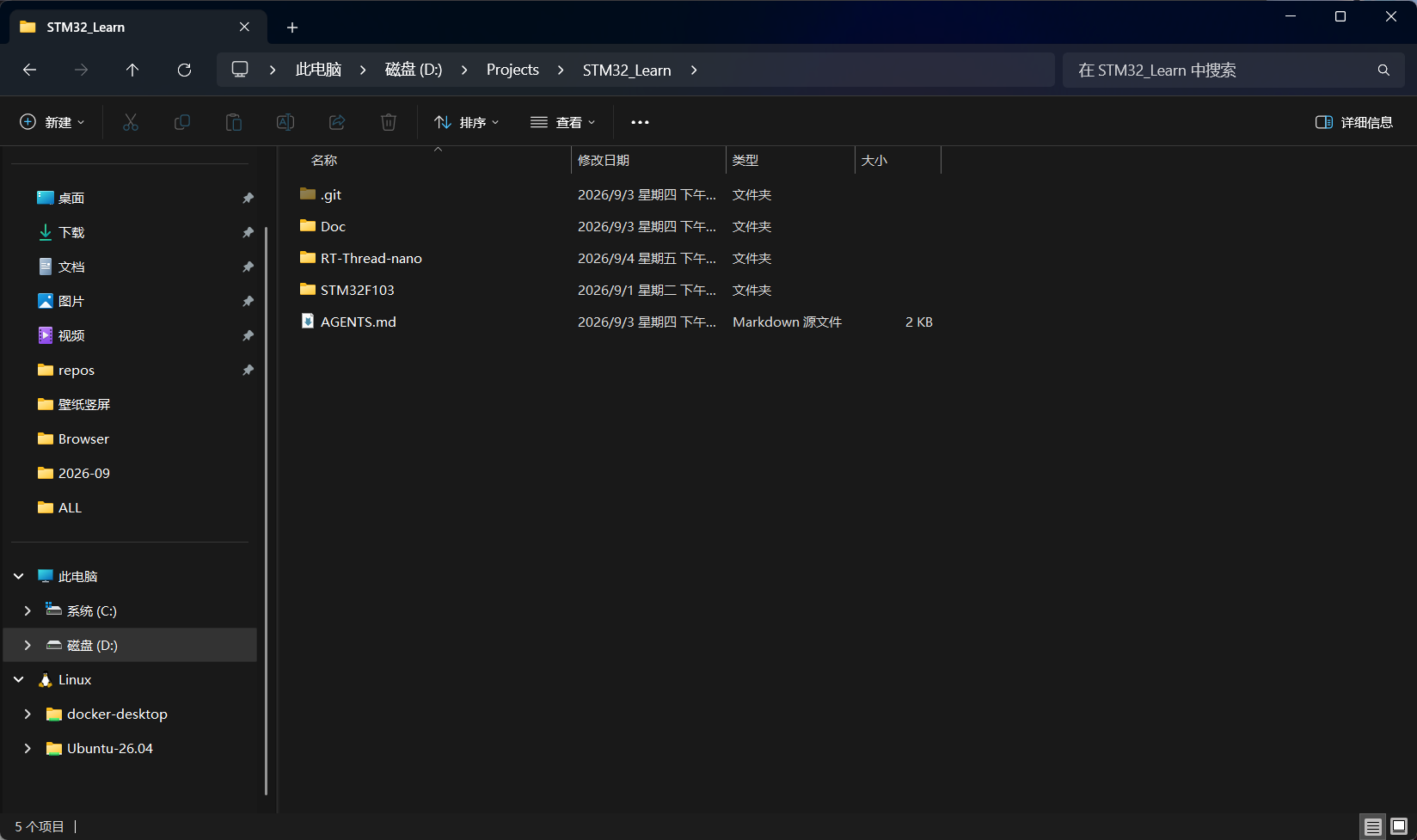This screenshot has width=1417, height=840.
Task: Open 下载 in quick access
Action: click(x=71, y=232)
